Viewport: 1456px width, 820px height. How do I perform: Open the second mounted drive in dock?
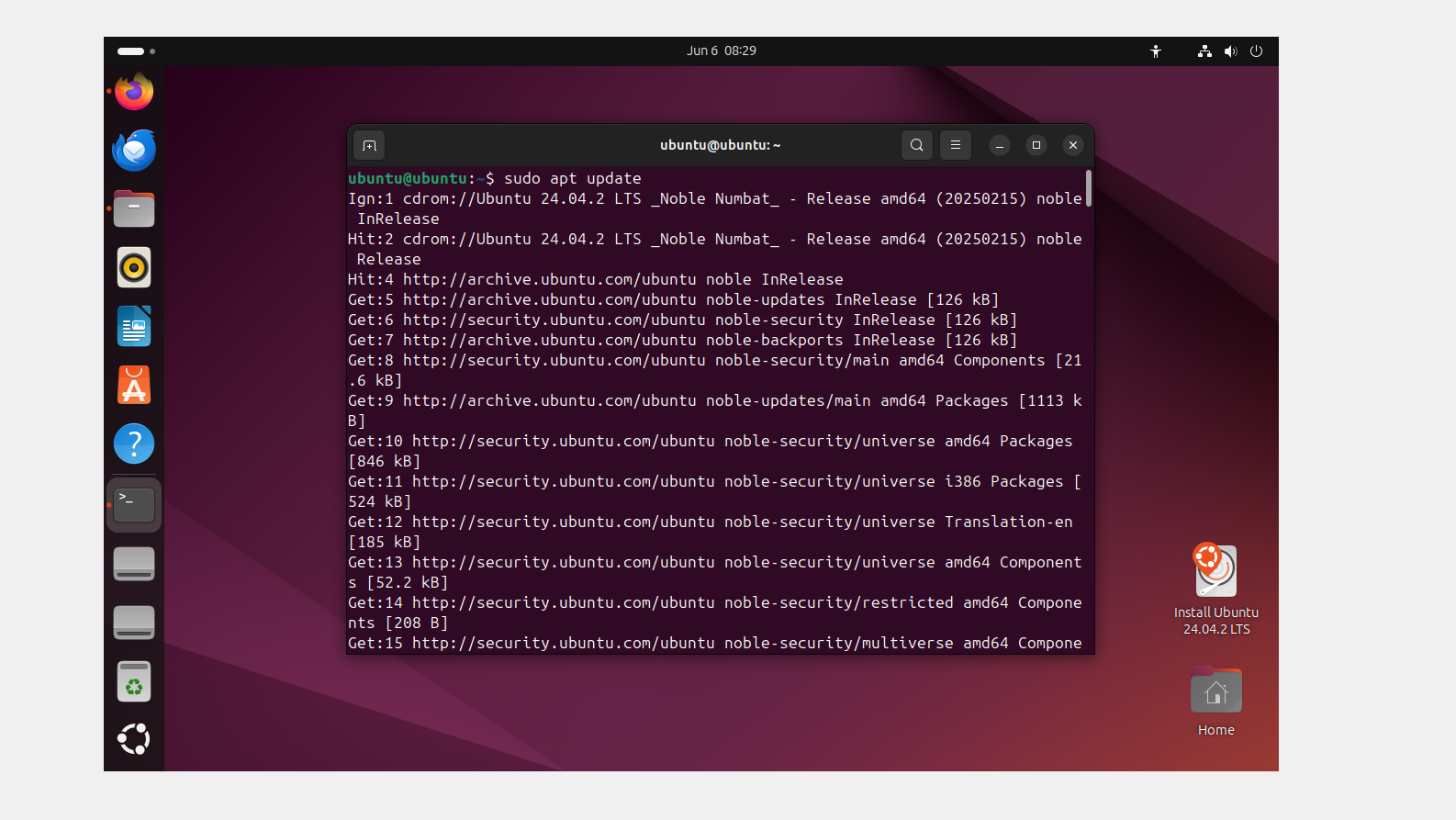click(x=134, y=623)
